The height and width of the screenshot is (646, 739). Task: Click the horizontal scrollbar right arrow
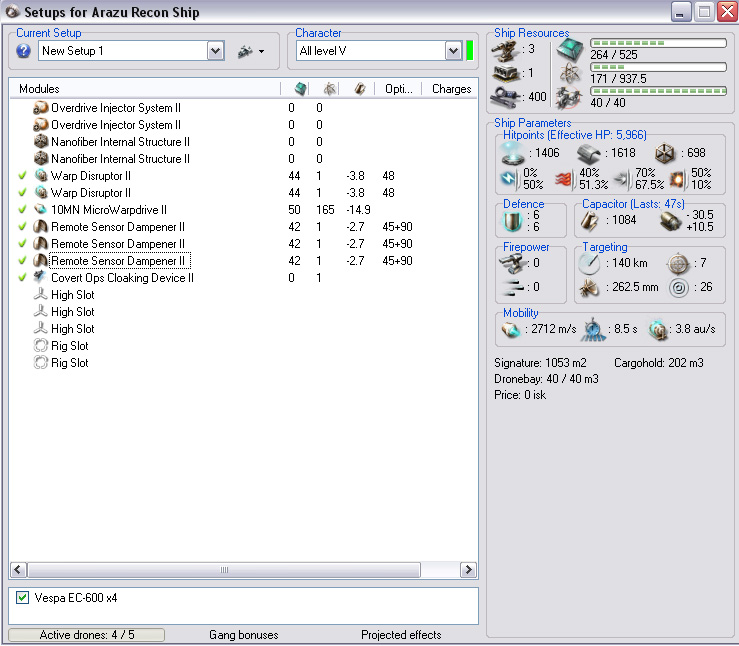[x=468, y=569]
